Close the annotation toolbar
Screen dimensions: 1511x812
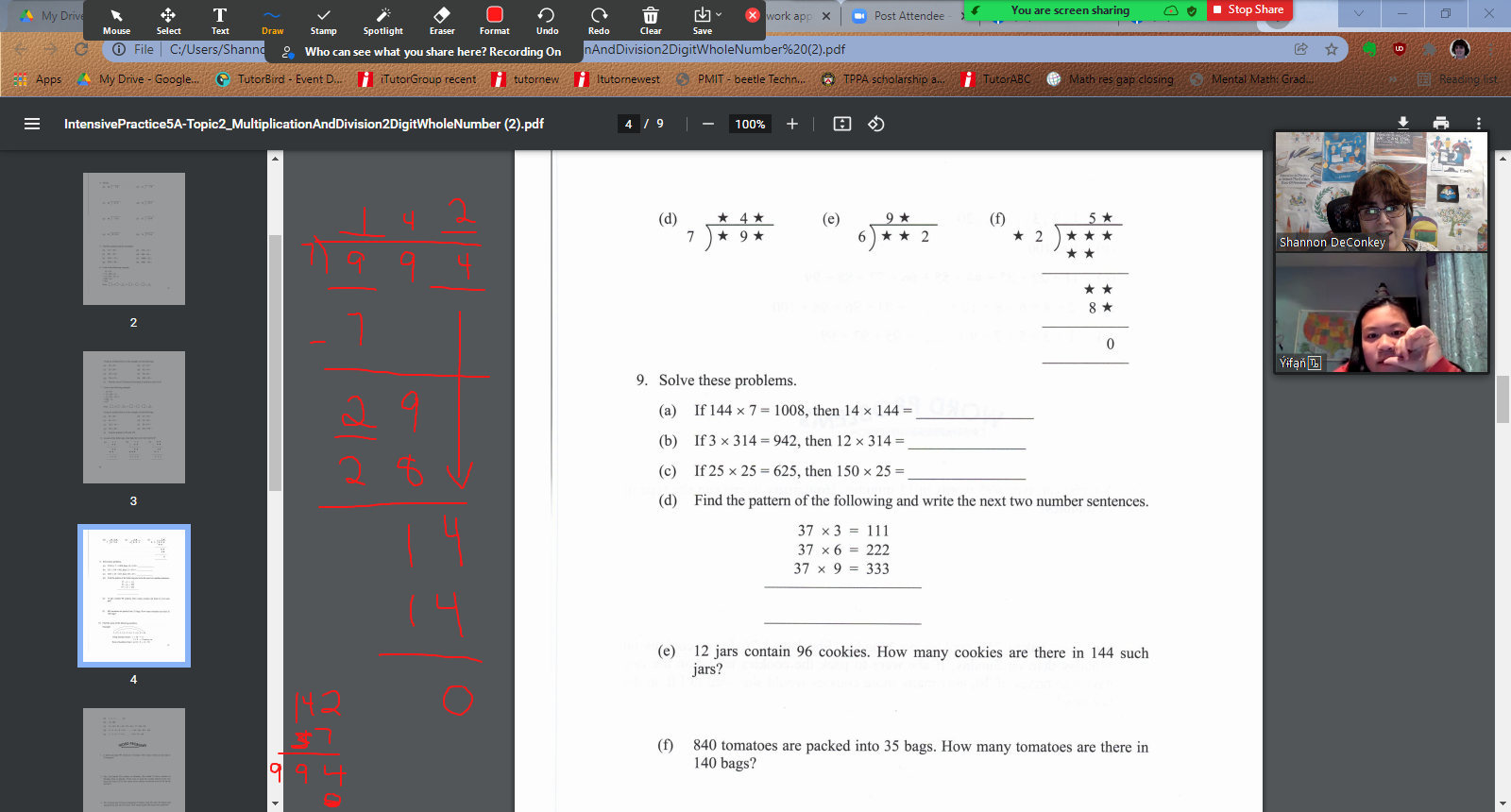753,15
